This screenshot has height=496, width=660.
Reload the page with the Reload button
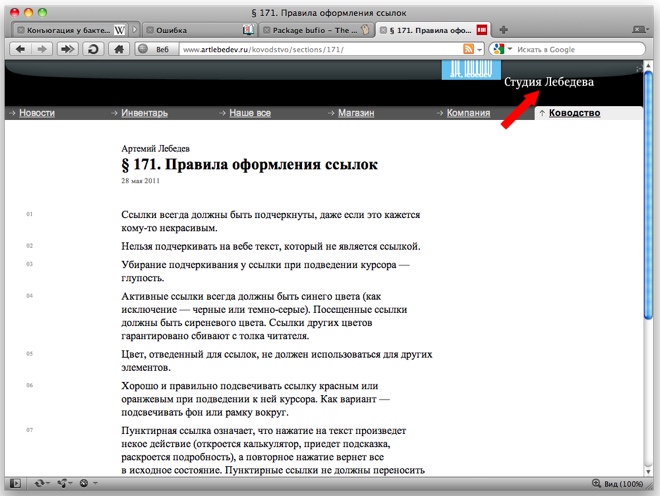click(x=93, y=49)
